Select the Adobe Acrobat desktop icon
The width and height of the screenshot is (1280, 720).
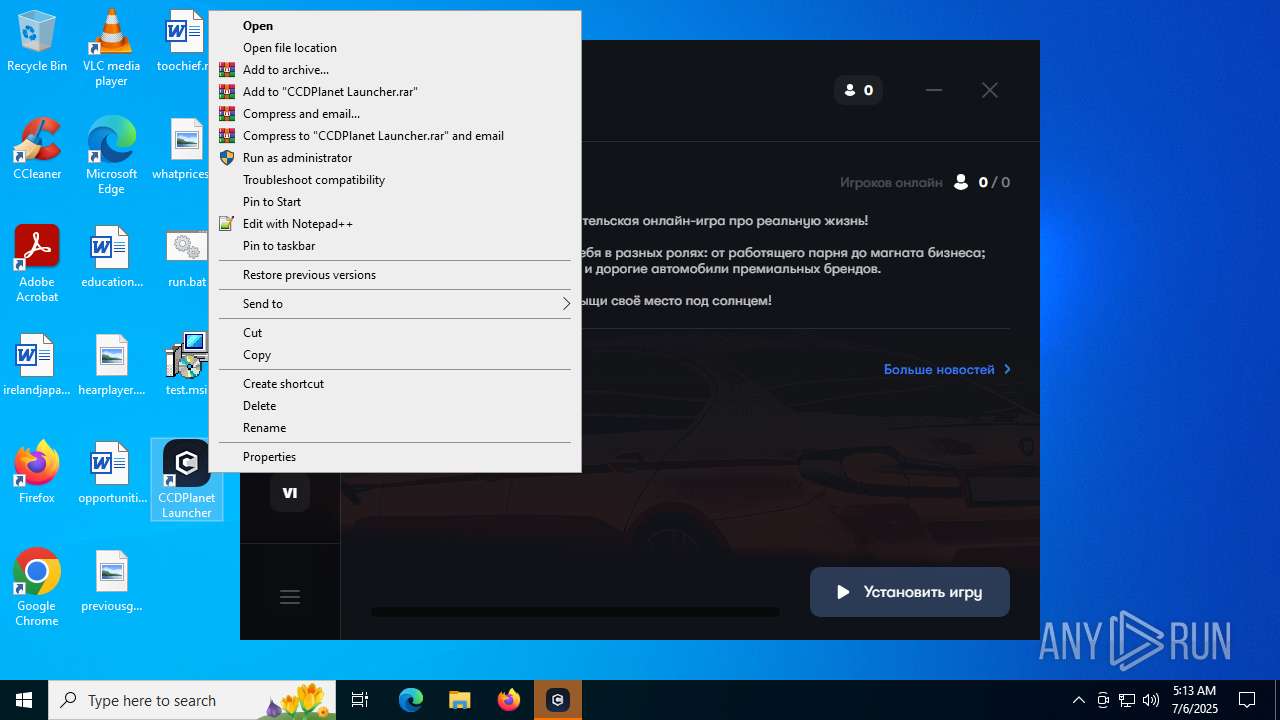[37, 264]
